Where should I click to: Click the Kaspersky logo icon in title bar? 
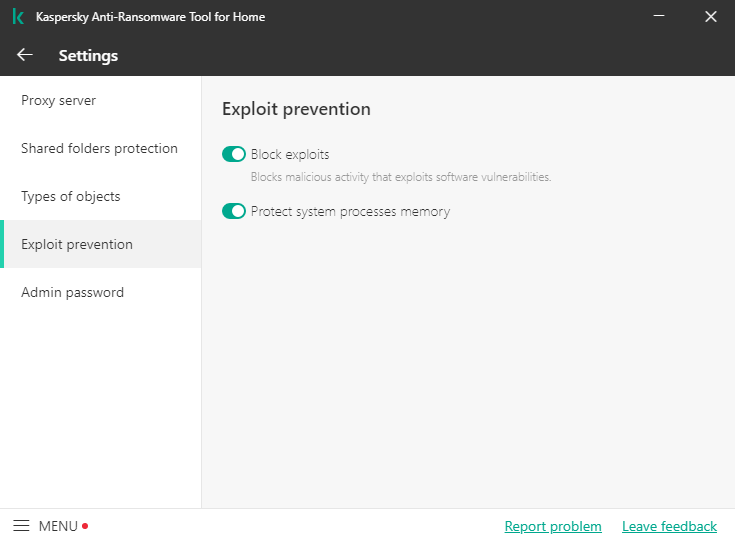tap(18, 17)
